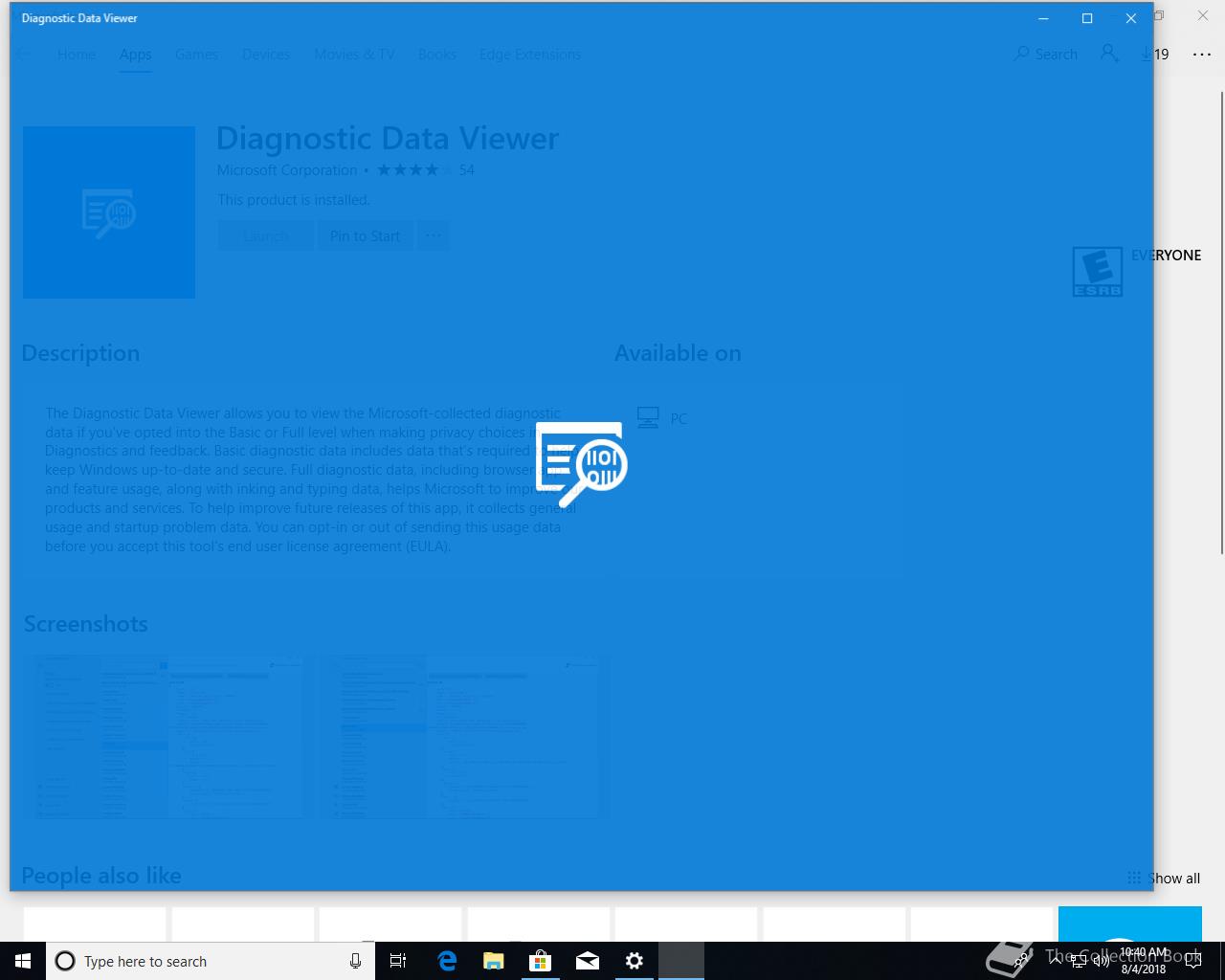The image size is (1225, 980).
Task: Open the network status tray icon
Action: 1079,961
